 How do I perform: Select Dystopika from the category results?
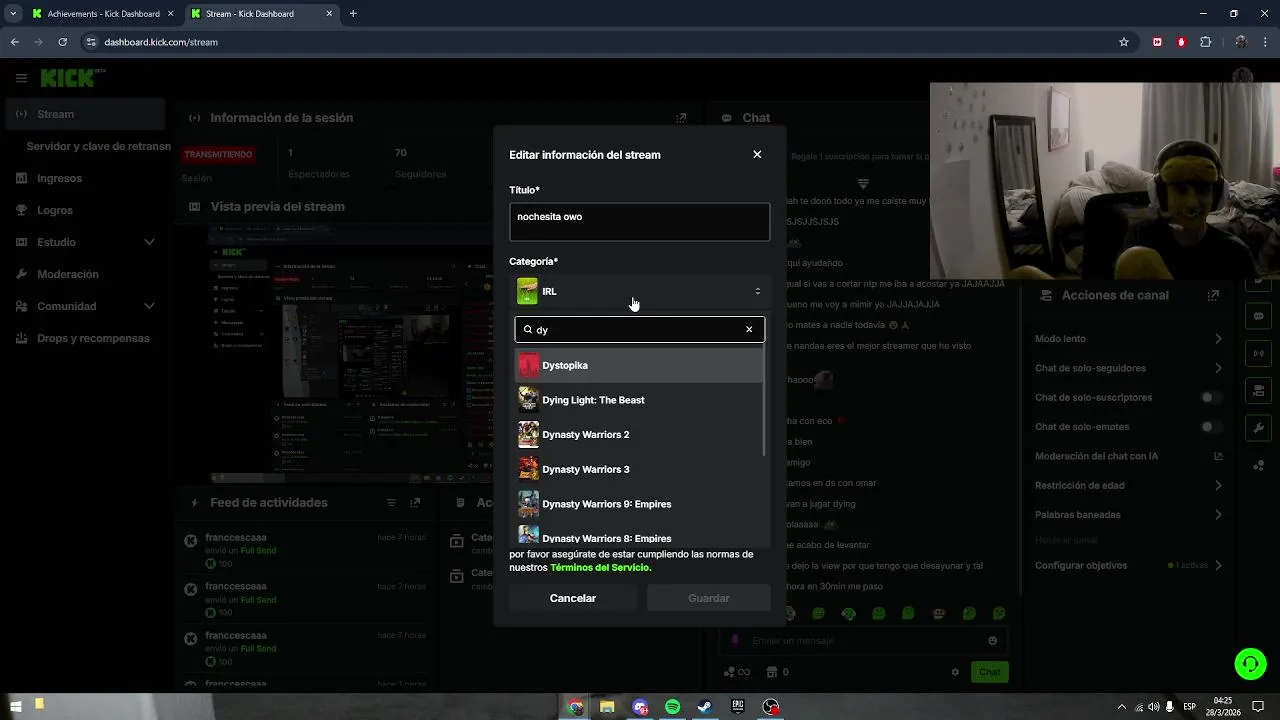coord(639,365)
